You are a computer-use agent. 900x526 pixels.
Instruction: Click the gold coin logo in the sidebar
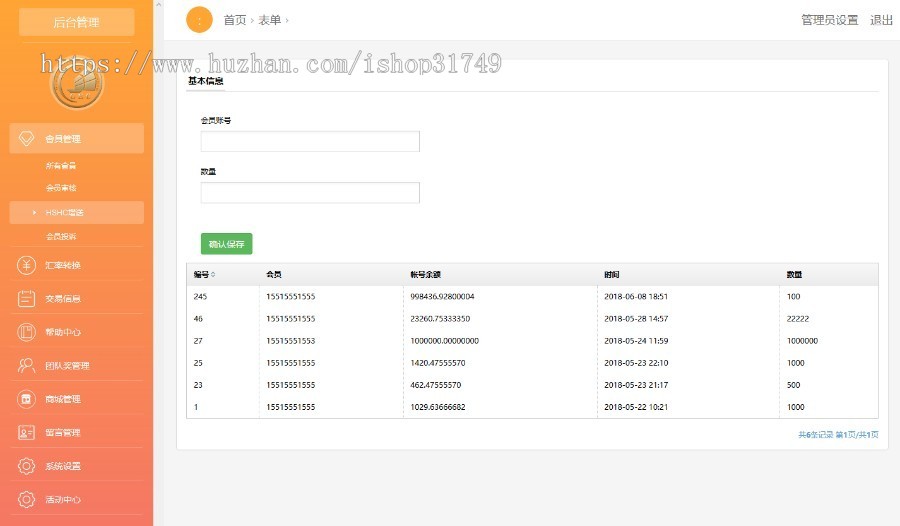coord(77,84)
